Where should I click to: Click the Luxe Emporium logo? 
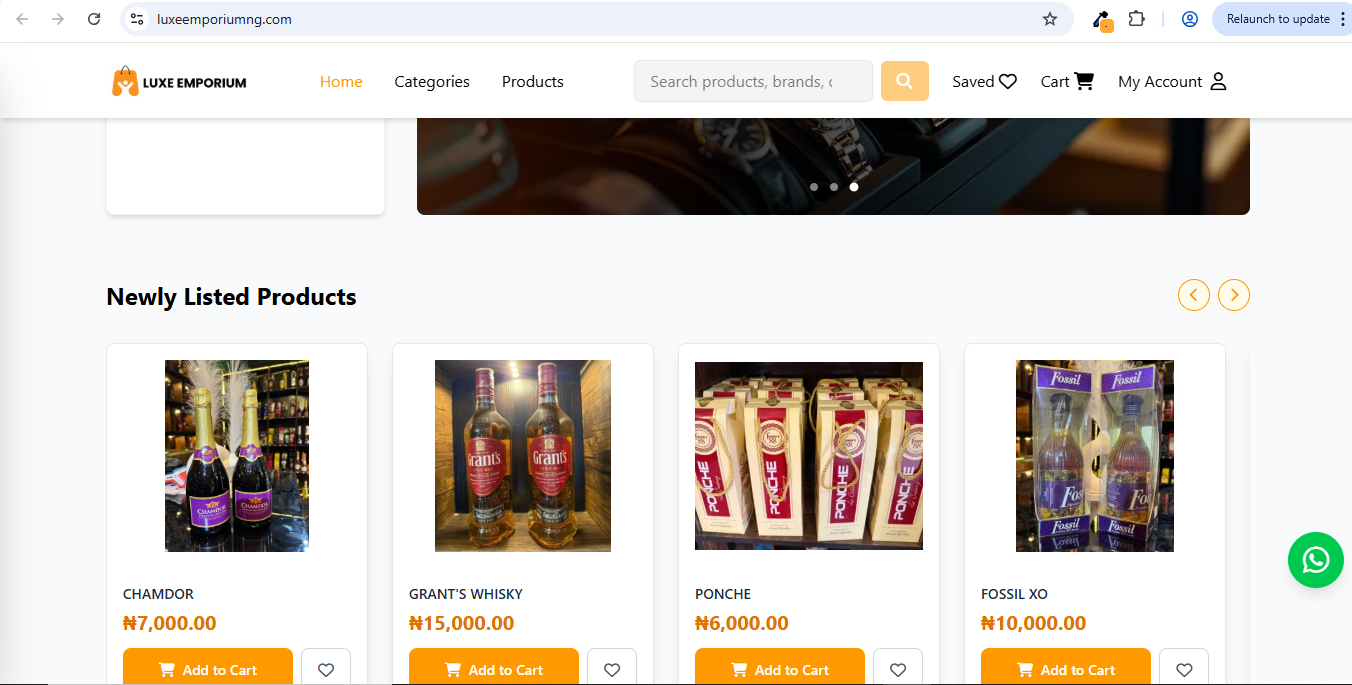[178, 81]
